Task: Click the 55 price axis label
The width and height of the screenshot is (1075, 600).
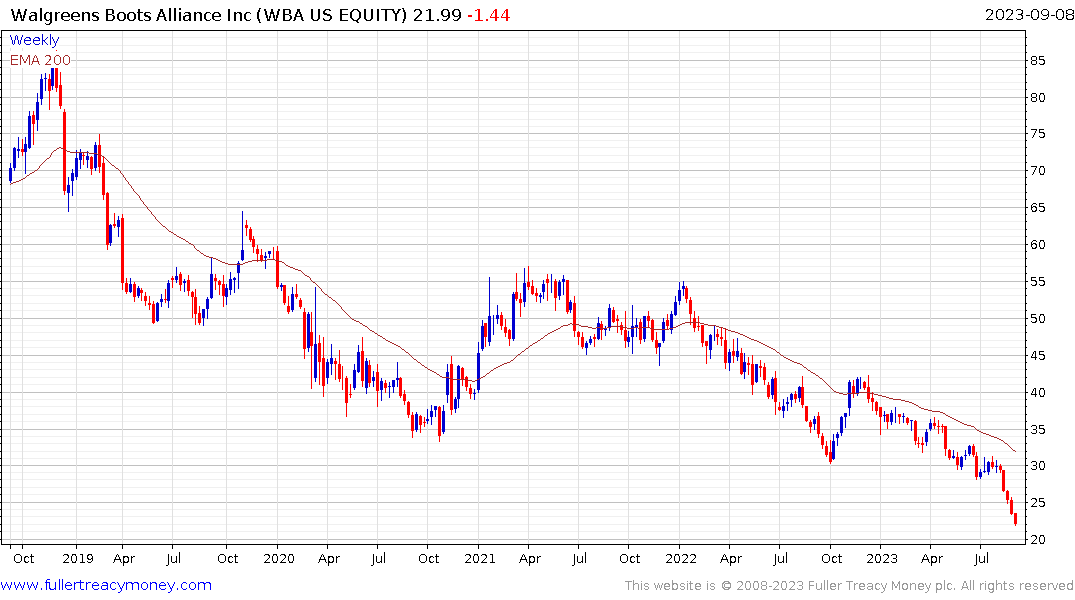Action: pyautogui.click(x=1037, y=282)
